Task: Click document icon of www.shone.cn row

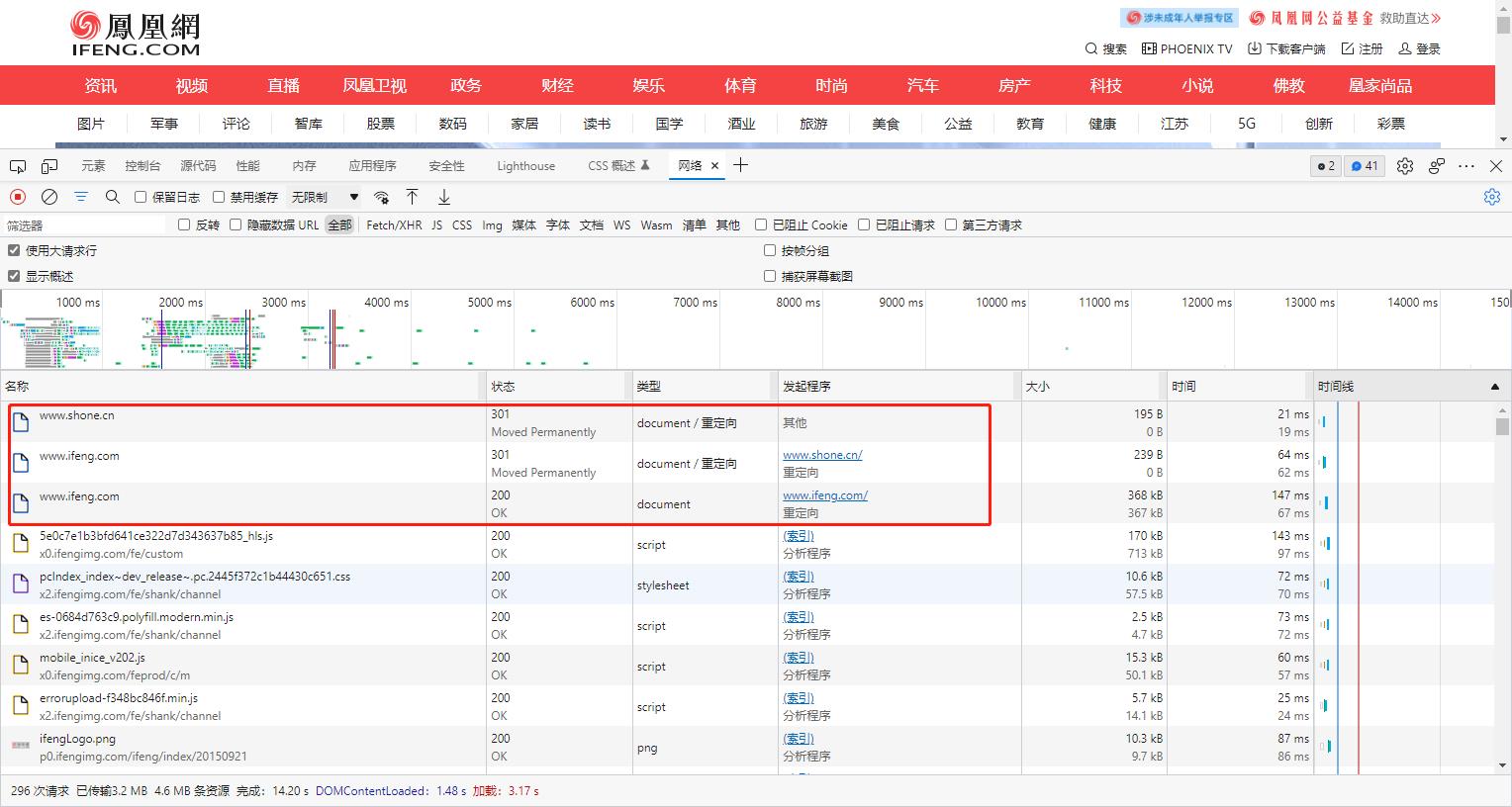Action: pos(21,422)
